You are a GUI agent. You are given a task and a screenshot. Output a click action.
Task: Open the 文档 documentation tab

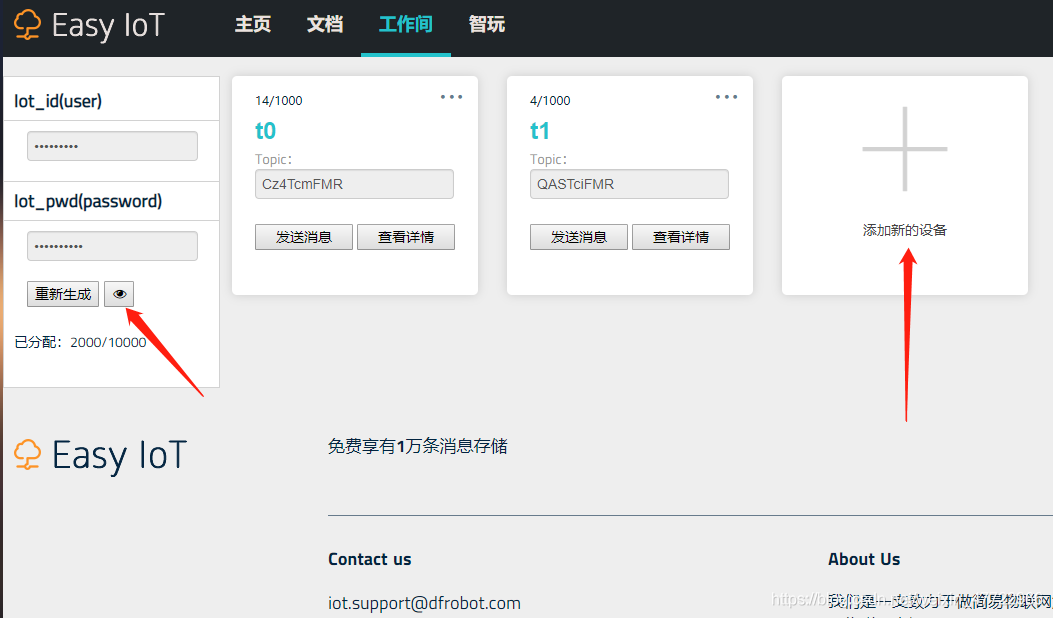[325, 25]
